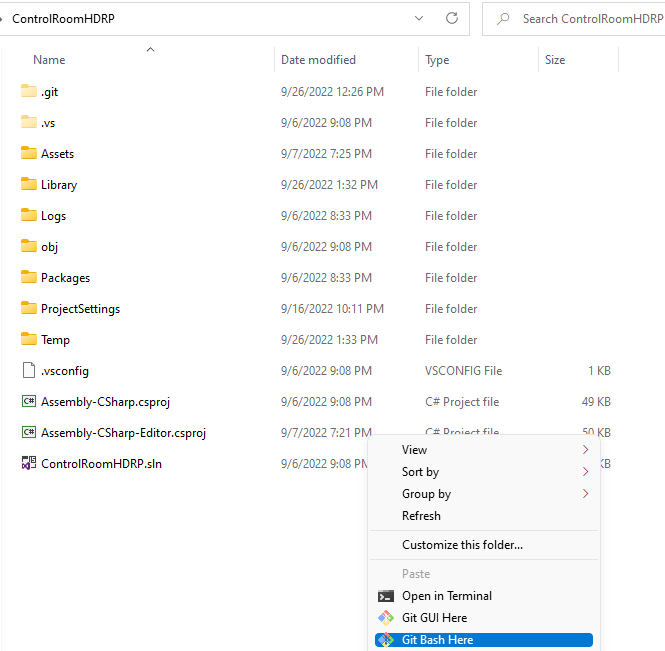Select the .vsconfig file name
The image size is (665, 651).
(x=65, y=371)
